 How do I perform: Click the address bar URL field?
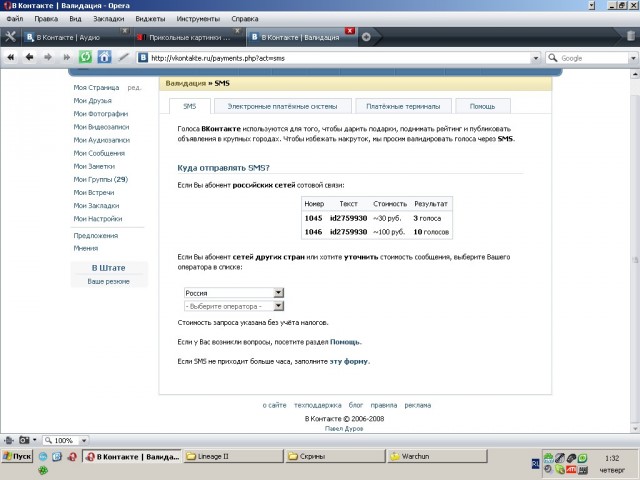(340, 58)
